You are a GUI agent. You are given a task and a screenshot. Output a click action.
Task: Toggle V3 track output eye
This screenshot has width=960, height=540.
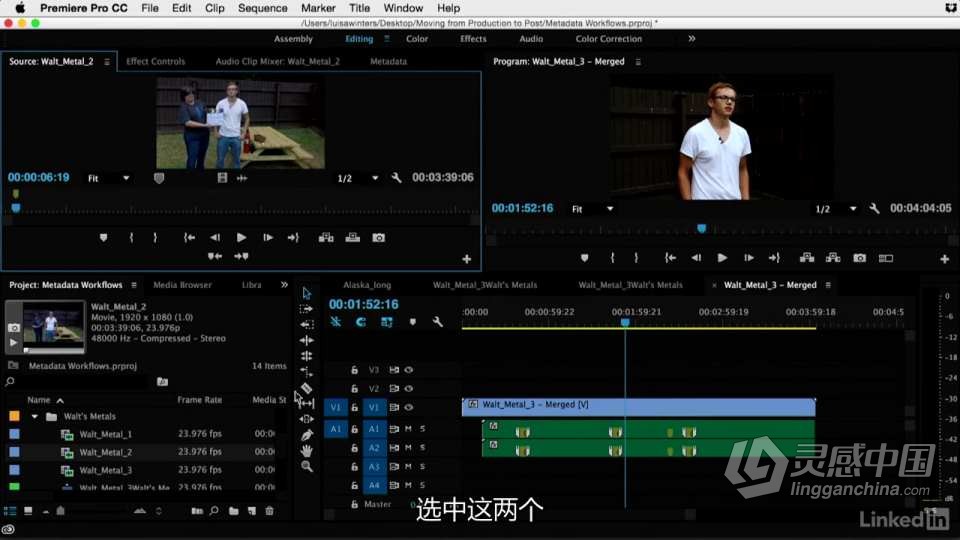(408, 370)
